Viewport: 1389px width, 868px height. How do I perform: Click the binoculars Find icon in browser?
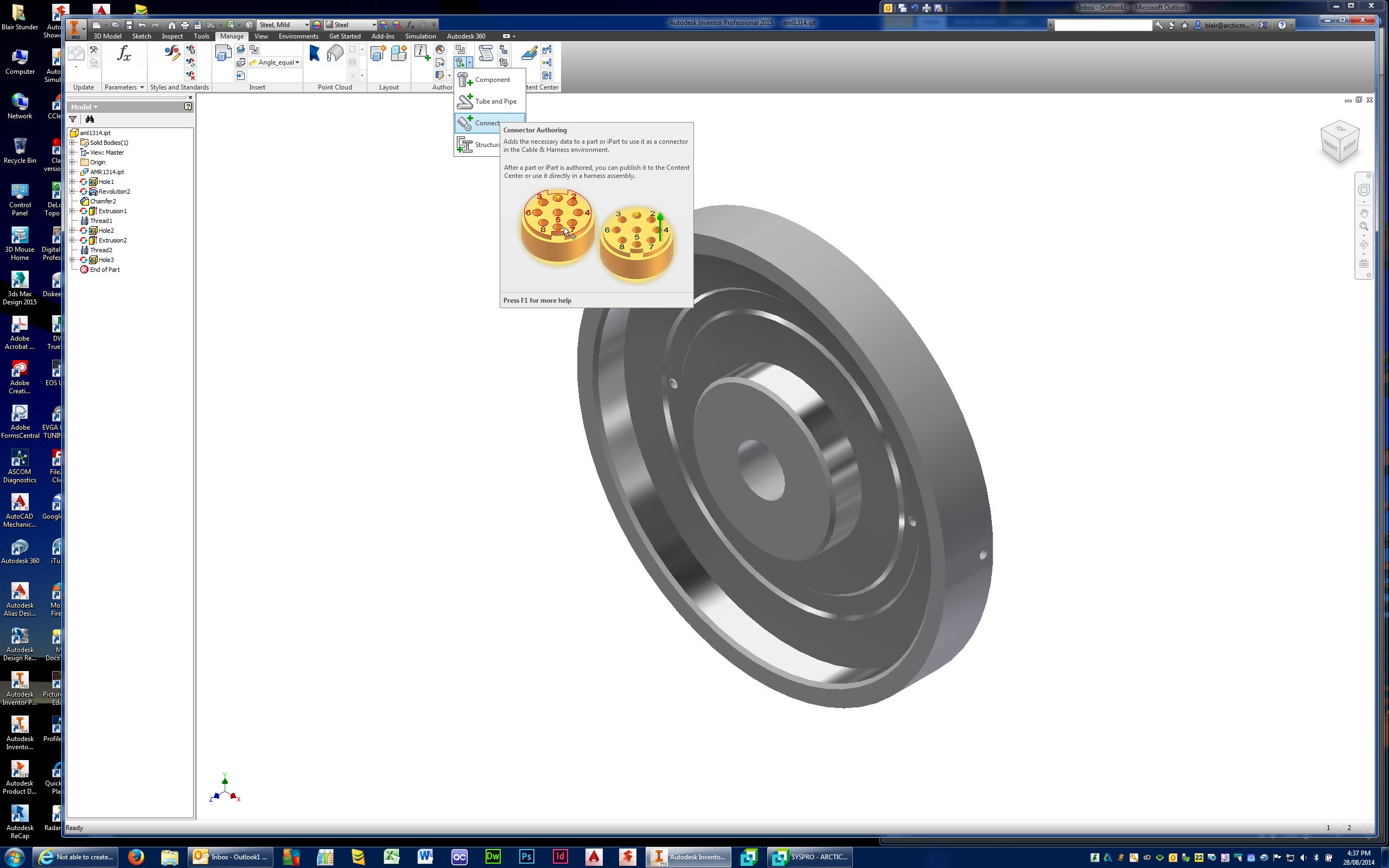(90, 119)
